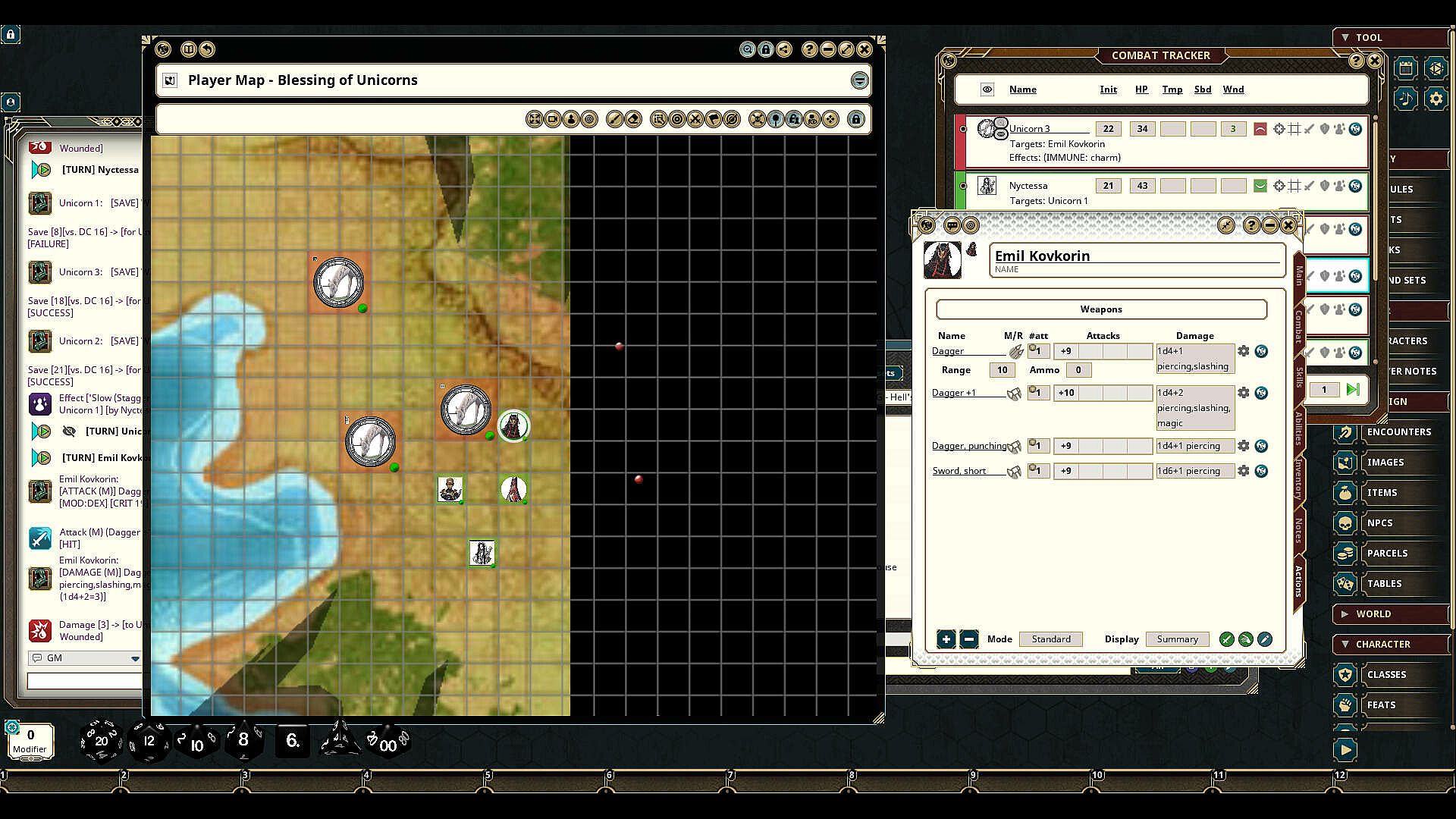Screen dimensions: 1456x819
Task: Click the Range field for Dagger
Action: tap(1002, 370)
